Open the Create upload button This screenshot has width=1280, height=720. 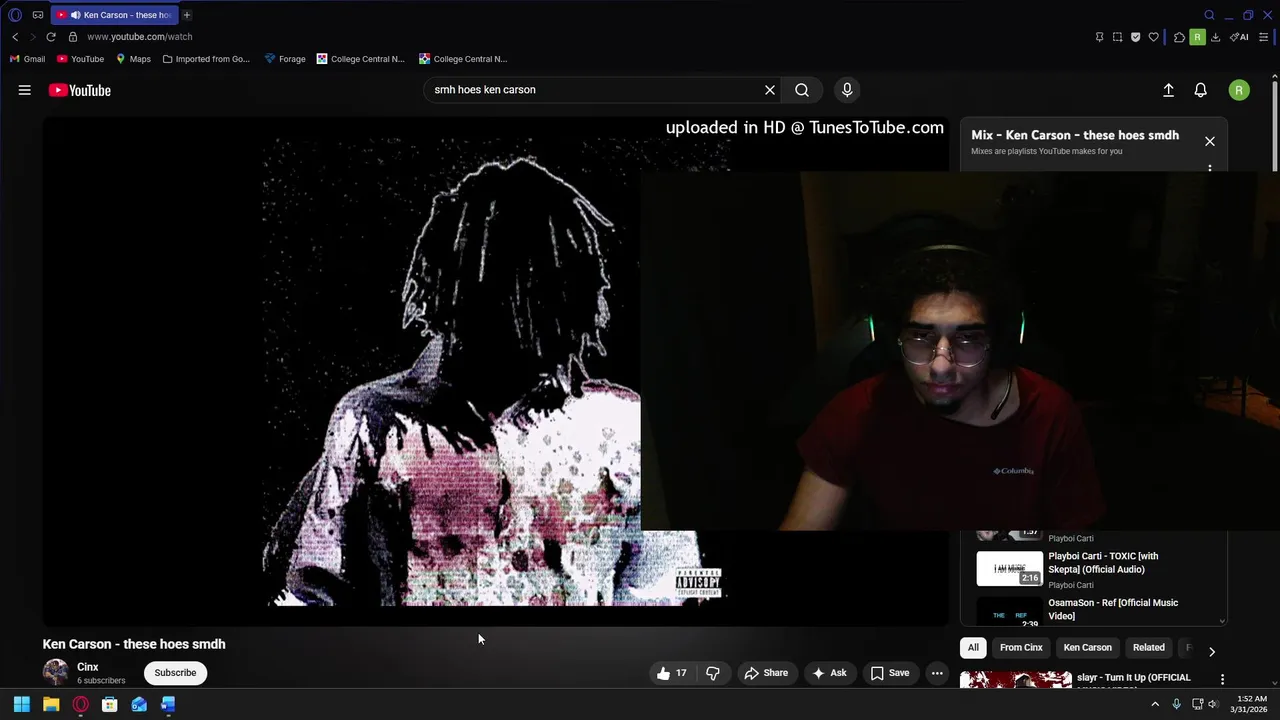click(1168, 90)
